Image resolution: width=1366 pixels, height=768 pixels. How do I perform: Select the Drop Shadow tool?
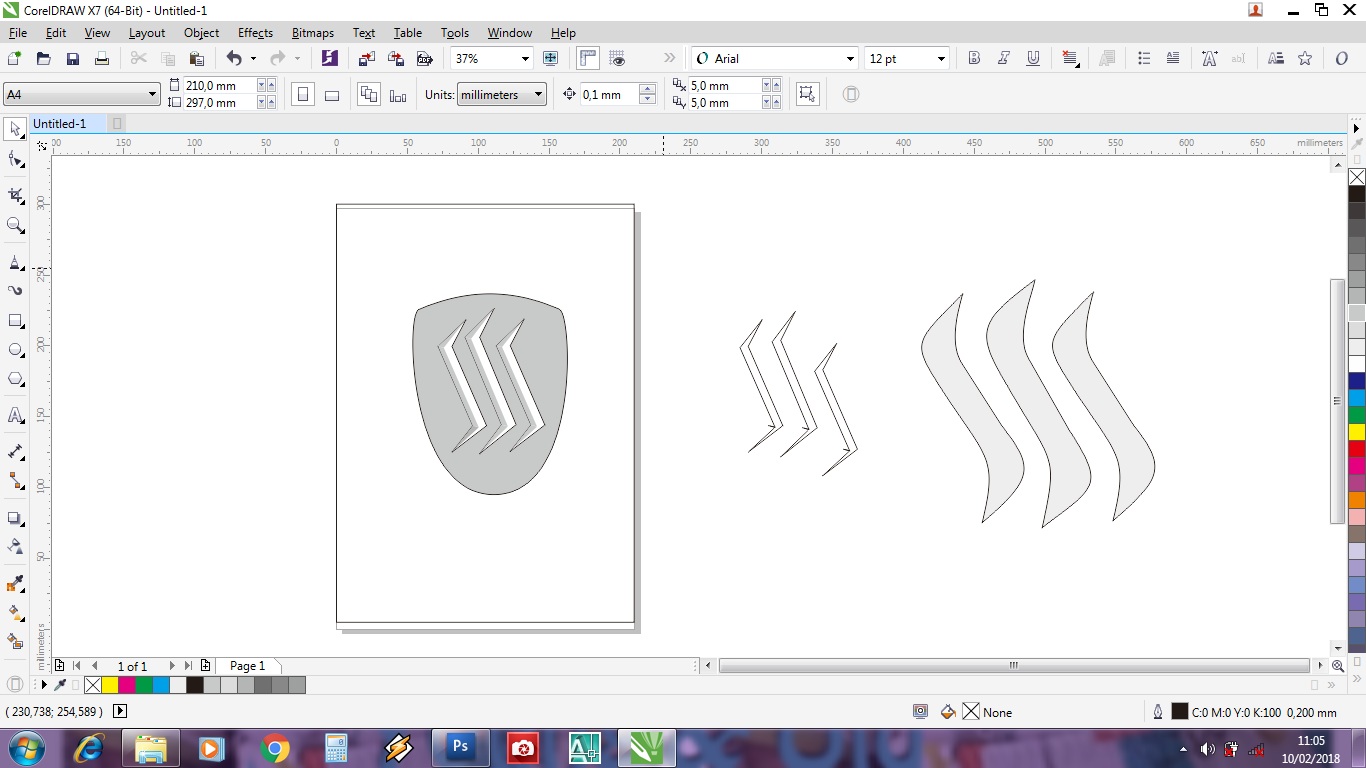click(x=15, y=518)
